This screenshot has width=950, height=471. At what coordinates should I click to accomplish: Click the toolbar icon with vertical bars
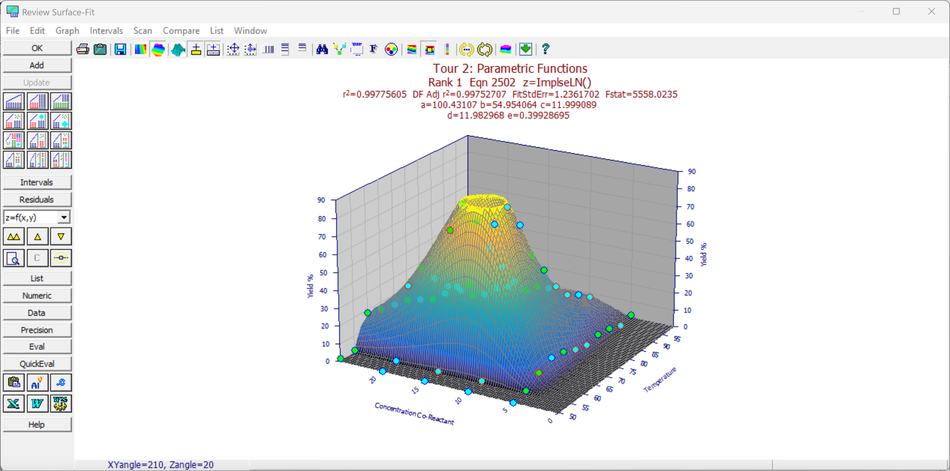(x=268, y=50)
